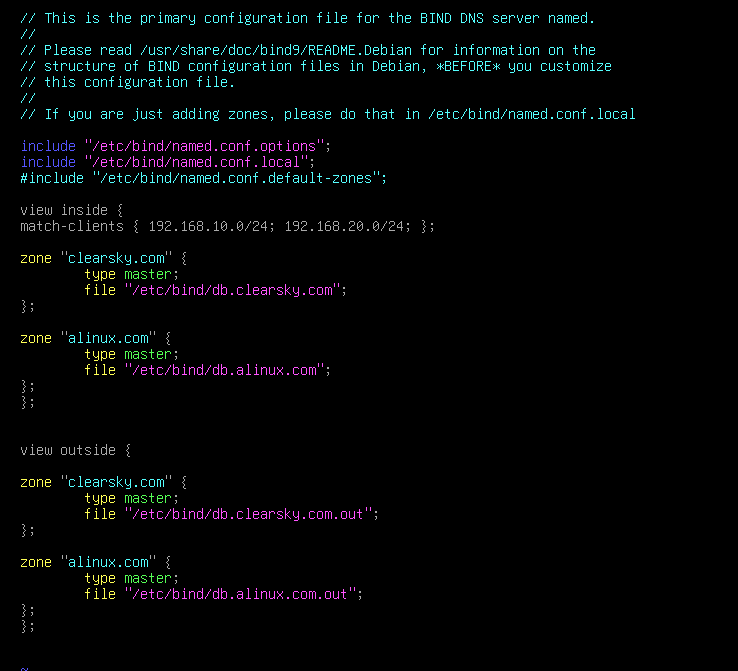Click the named.conf.local include path string

(196, 162)
